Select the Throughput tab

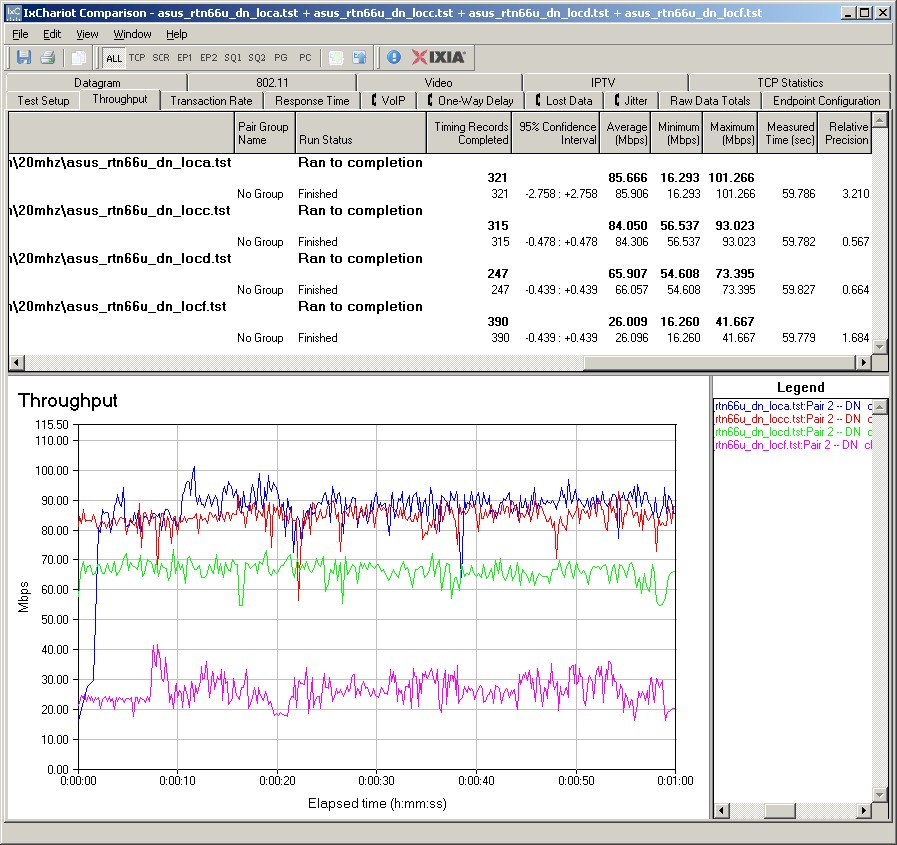tap(120, 100)
